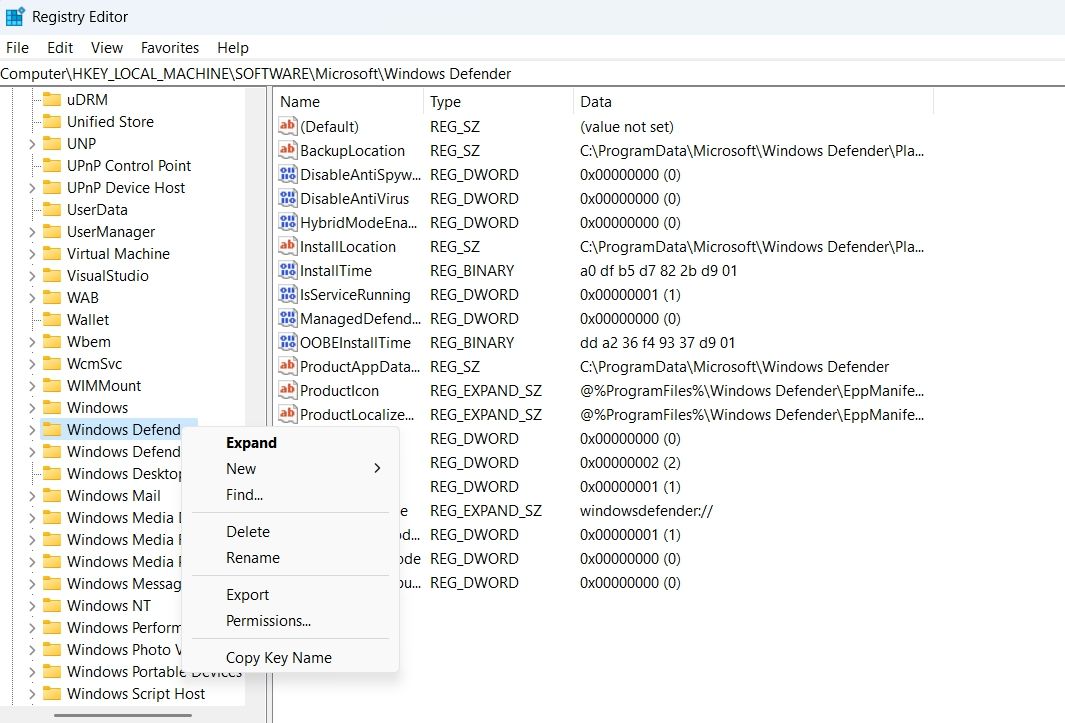Image resolution: width=1065 pixels, height=723 pixels.
Task: Click the windowsdefender:// data value
Action: point(646,510)
